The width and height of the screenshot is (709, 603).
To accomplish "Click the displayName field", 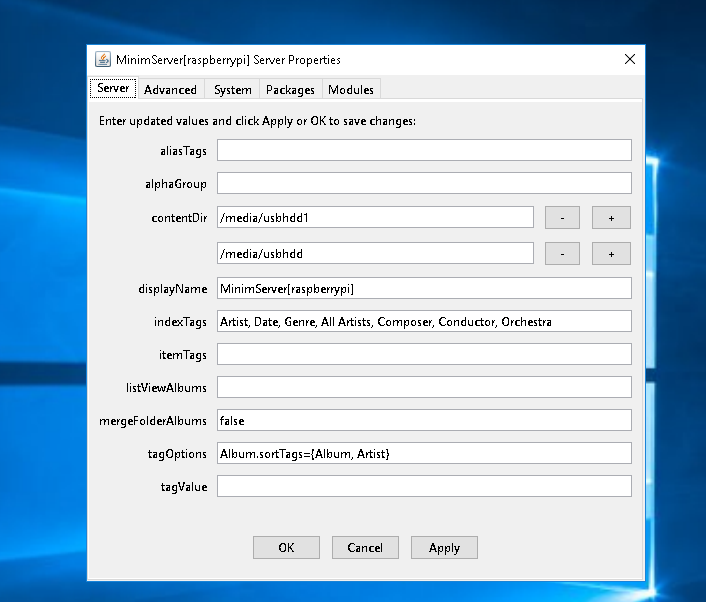I will tap(425, 289).
